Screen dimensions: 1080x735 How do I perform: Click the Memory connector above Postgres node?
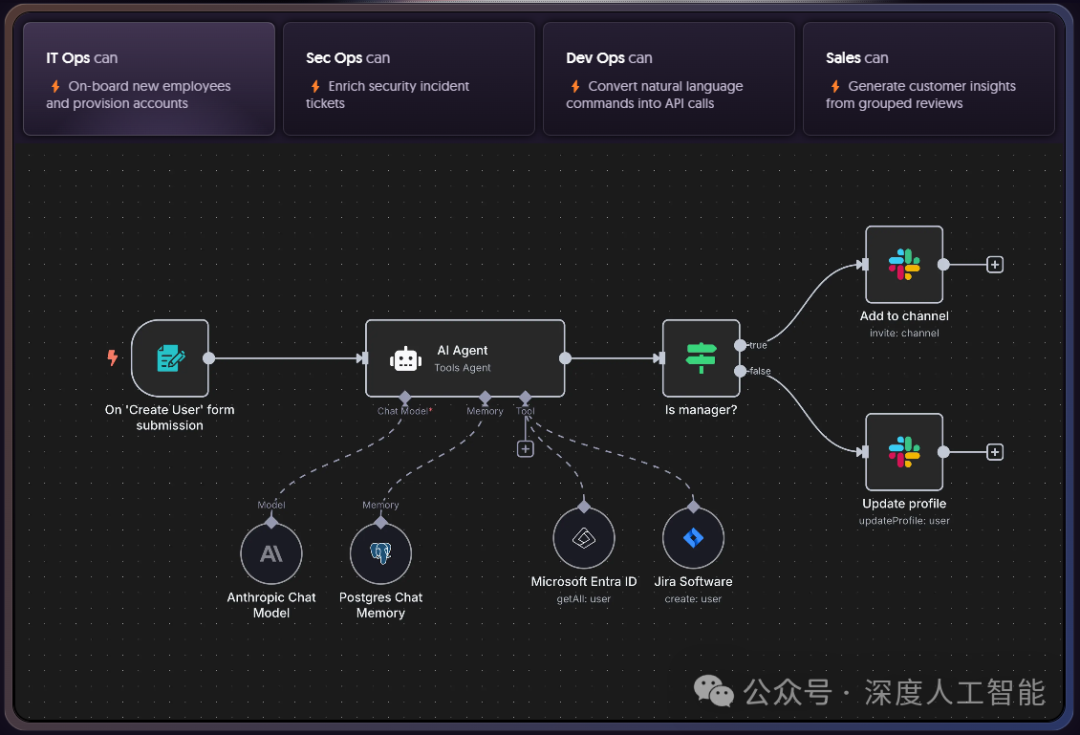click(381, 522)
